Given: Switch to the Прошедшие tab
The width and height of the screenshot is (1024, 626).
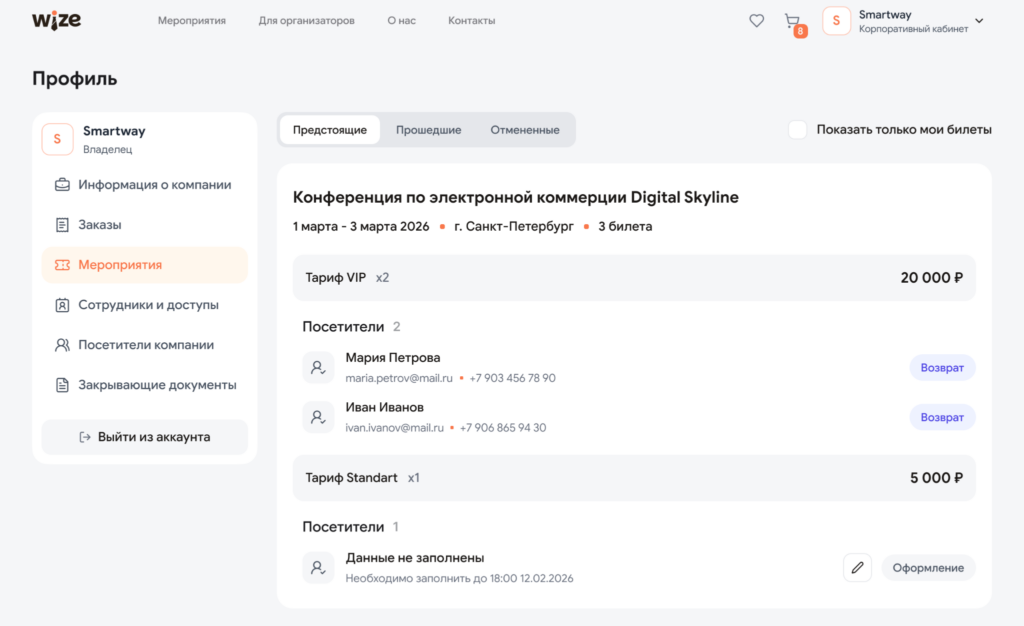Looking at the screenshot, I should tap(428, 130).
